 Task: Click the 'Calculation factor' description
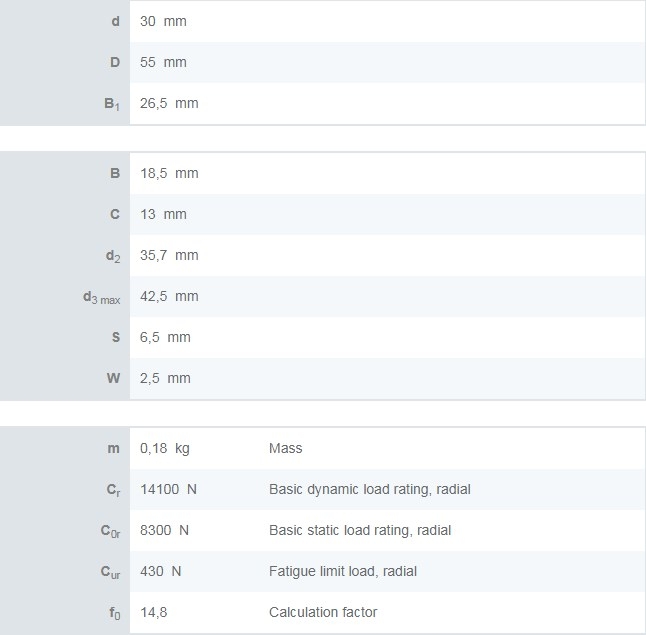[x=323, y=612]
